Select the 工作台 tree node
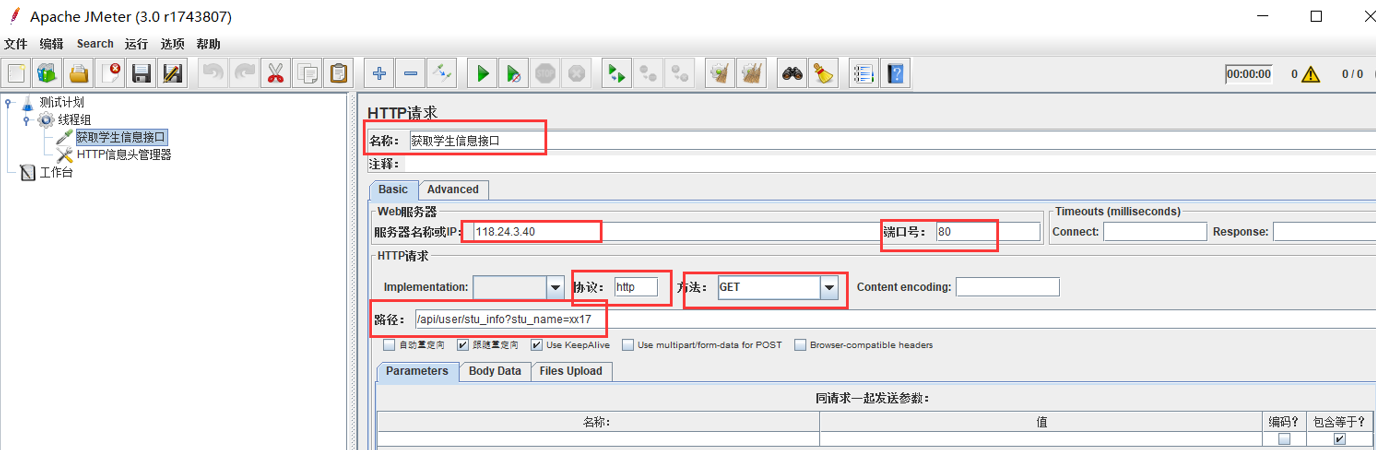This screenshot has height=450, width=1376. click(x=56, y=172)
